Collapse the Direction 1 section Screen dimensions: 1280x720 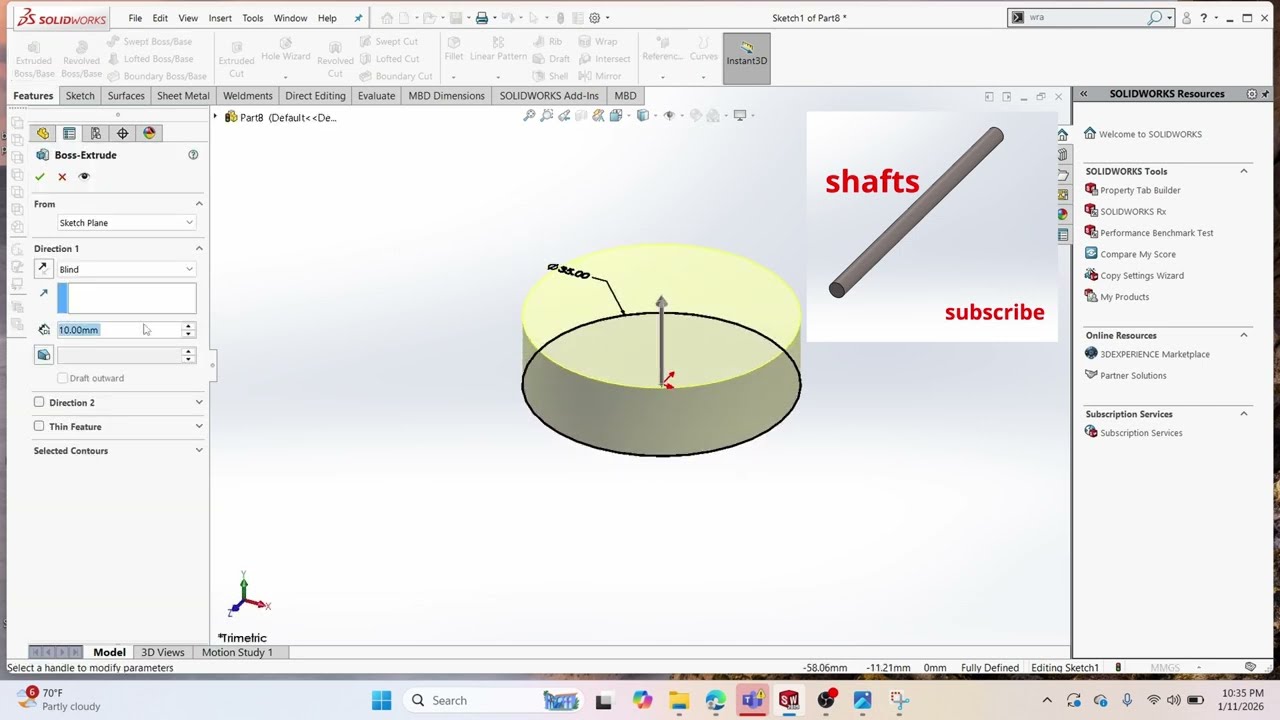199,248
